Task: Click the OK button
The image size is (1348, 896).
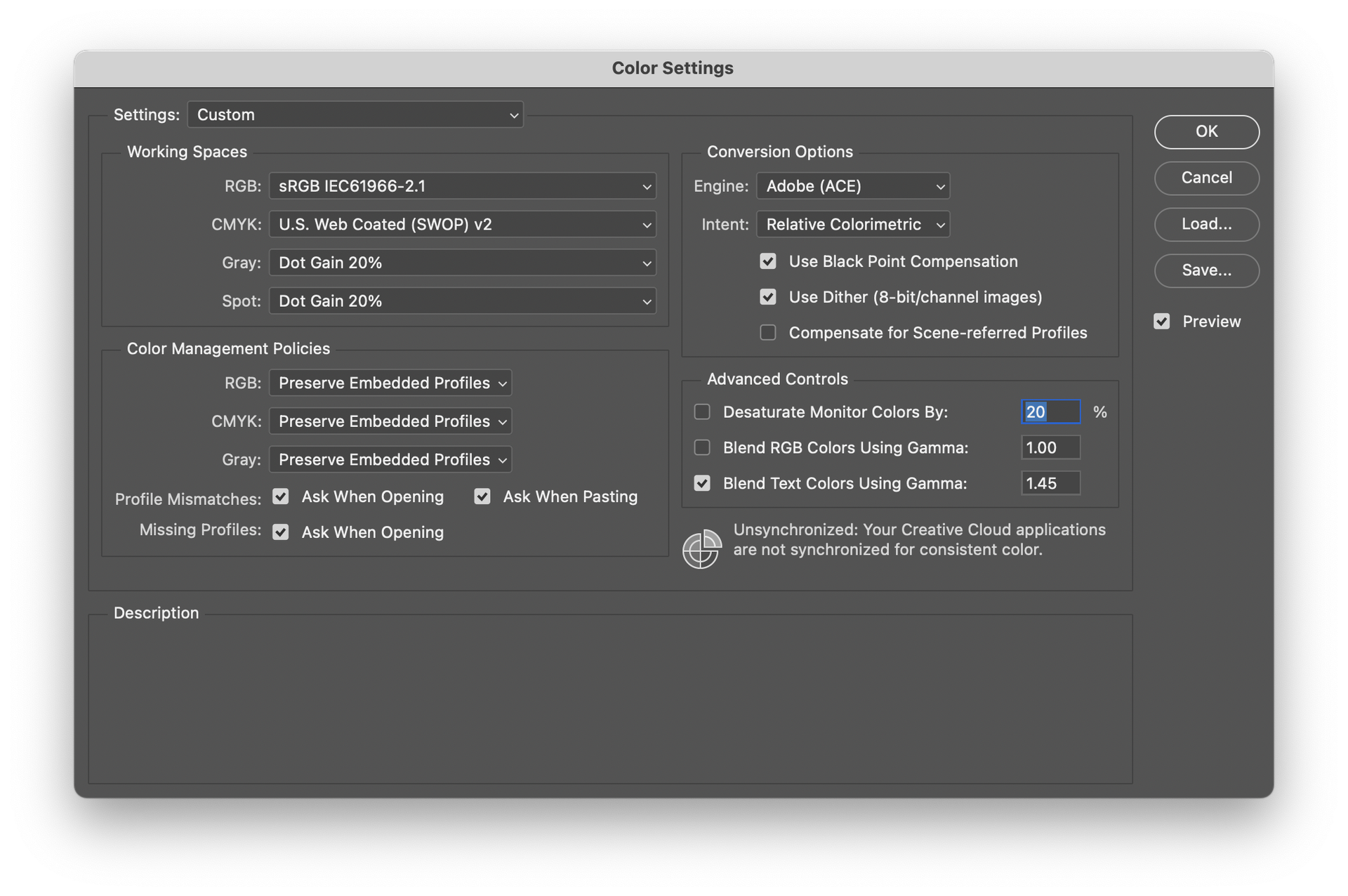Action: tap(1206, 131)
